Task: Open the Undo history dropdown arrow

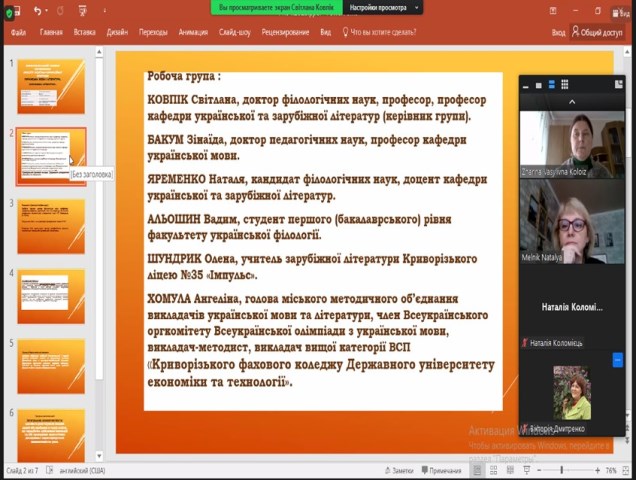Action: coord(47,11)
